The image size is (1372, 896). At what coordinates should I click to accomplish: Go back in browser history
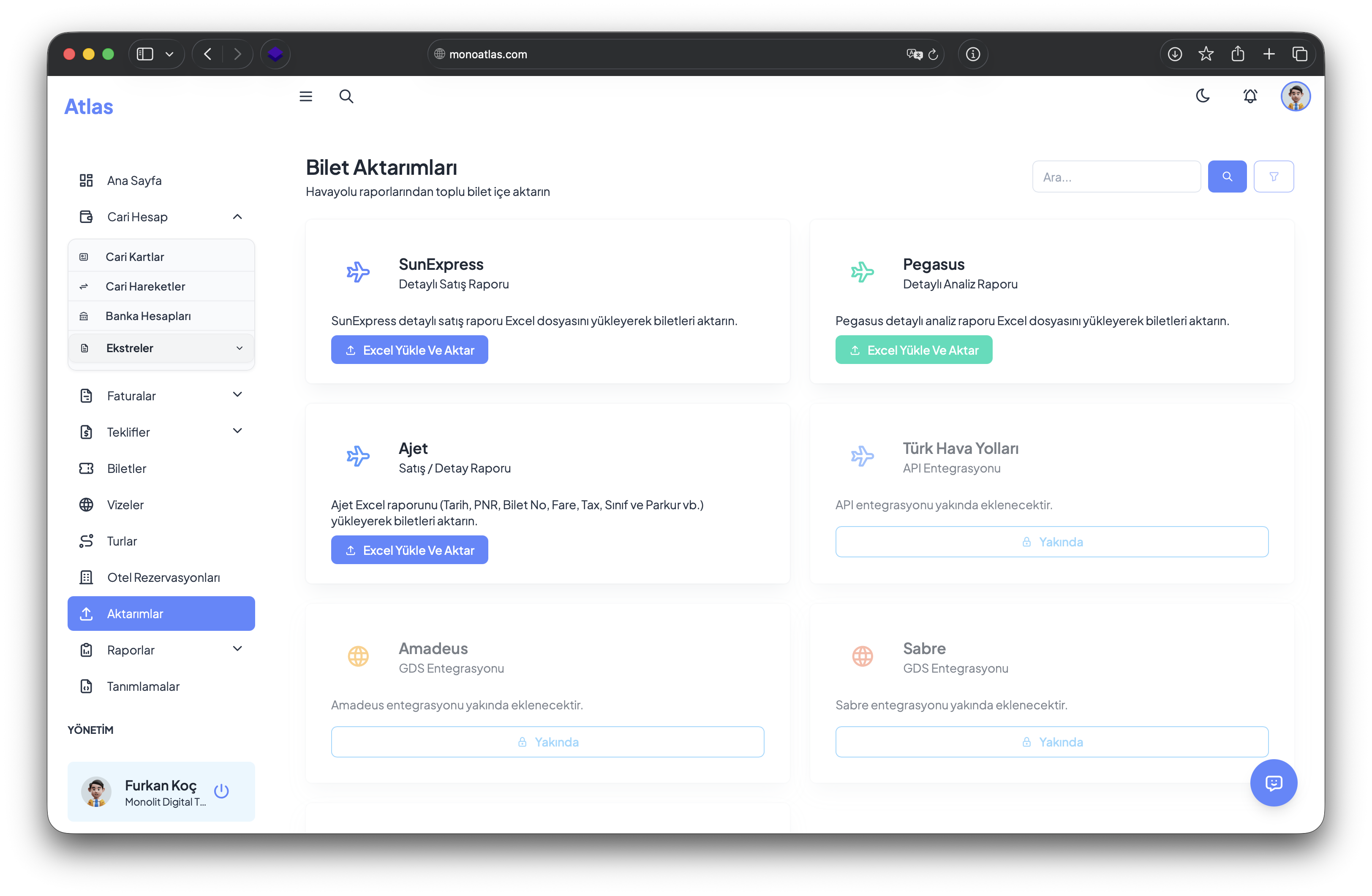[x=207, y=54]
